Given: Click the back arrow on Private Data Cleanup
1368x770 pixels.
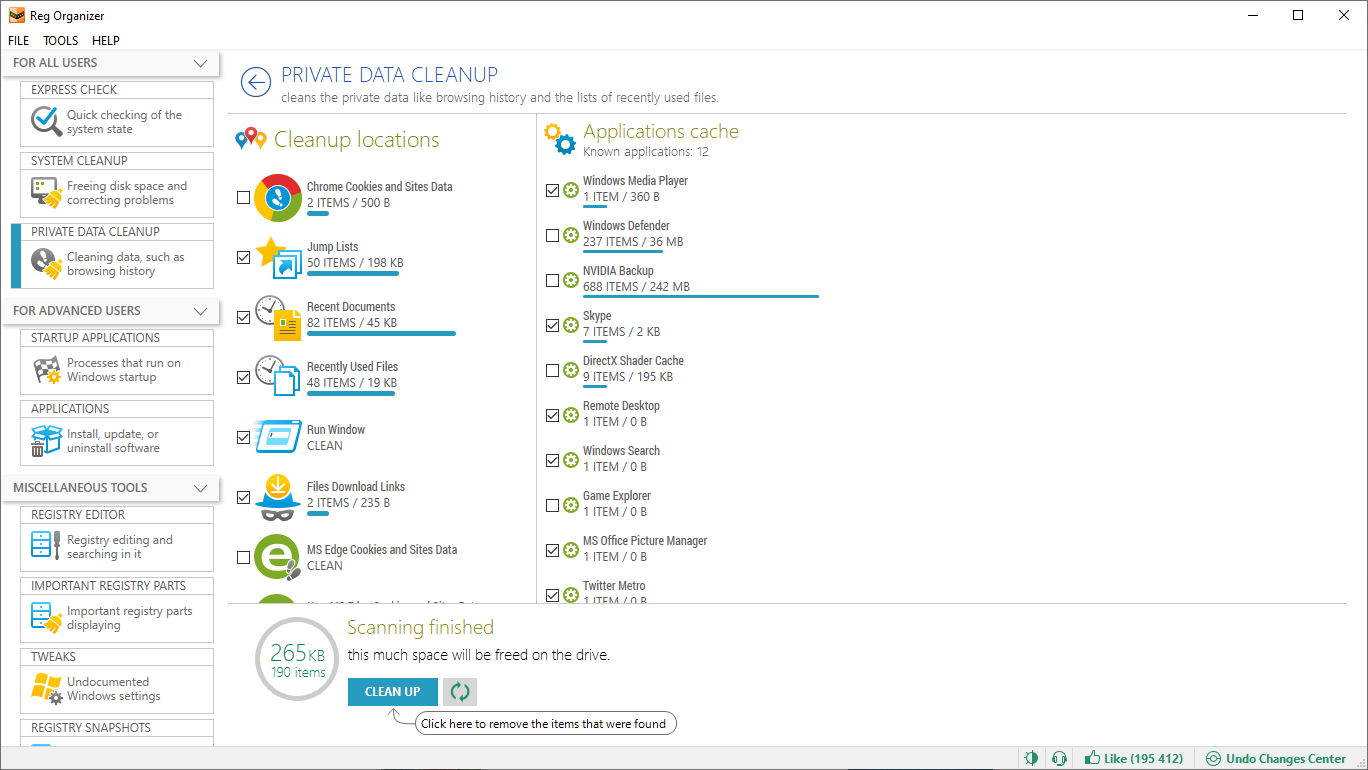Looking at the screenshot, I should [x=256, y=82].
